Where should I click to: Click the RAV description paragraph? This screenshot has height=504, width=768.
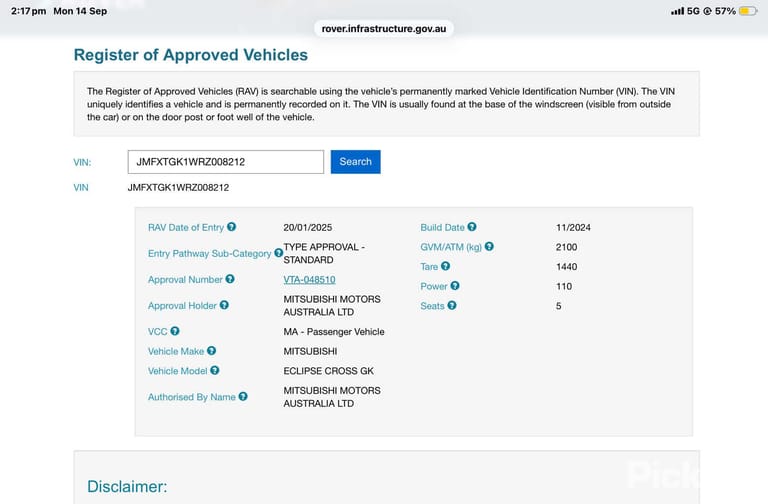pos(381,104)
